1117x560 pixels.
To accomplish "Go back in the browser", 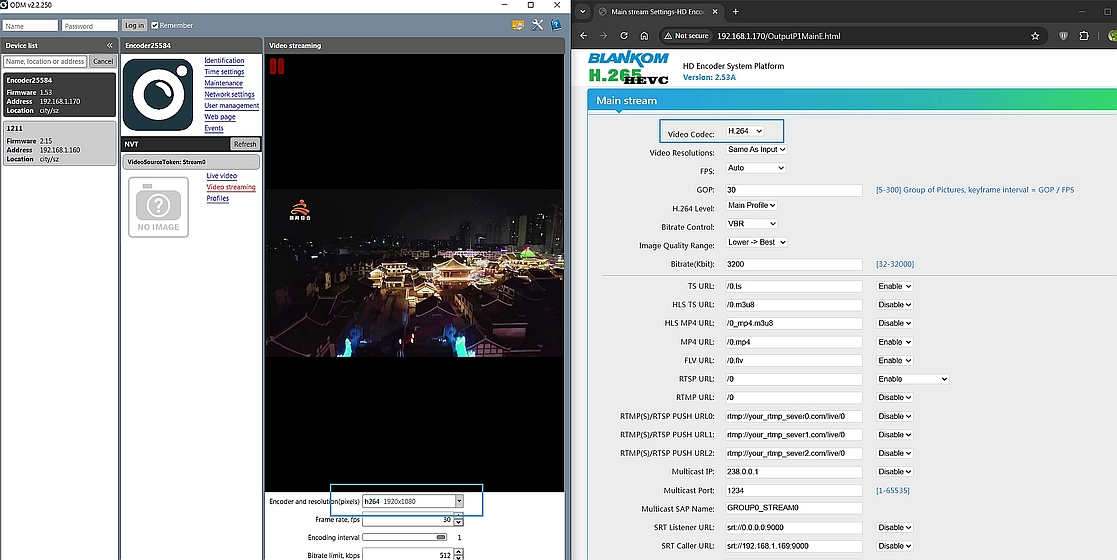I will (583, 36).
